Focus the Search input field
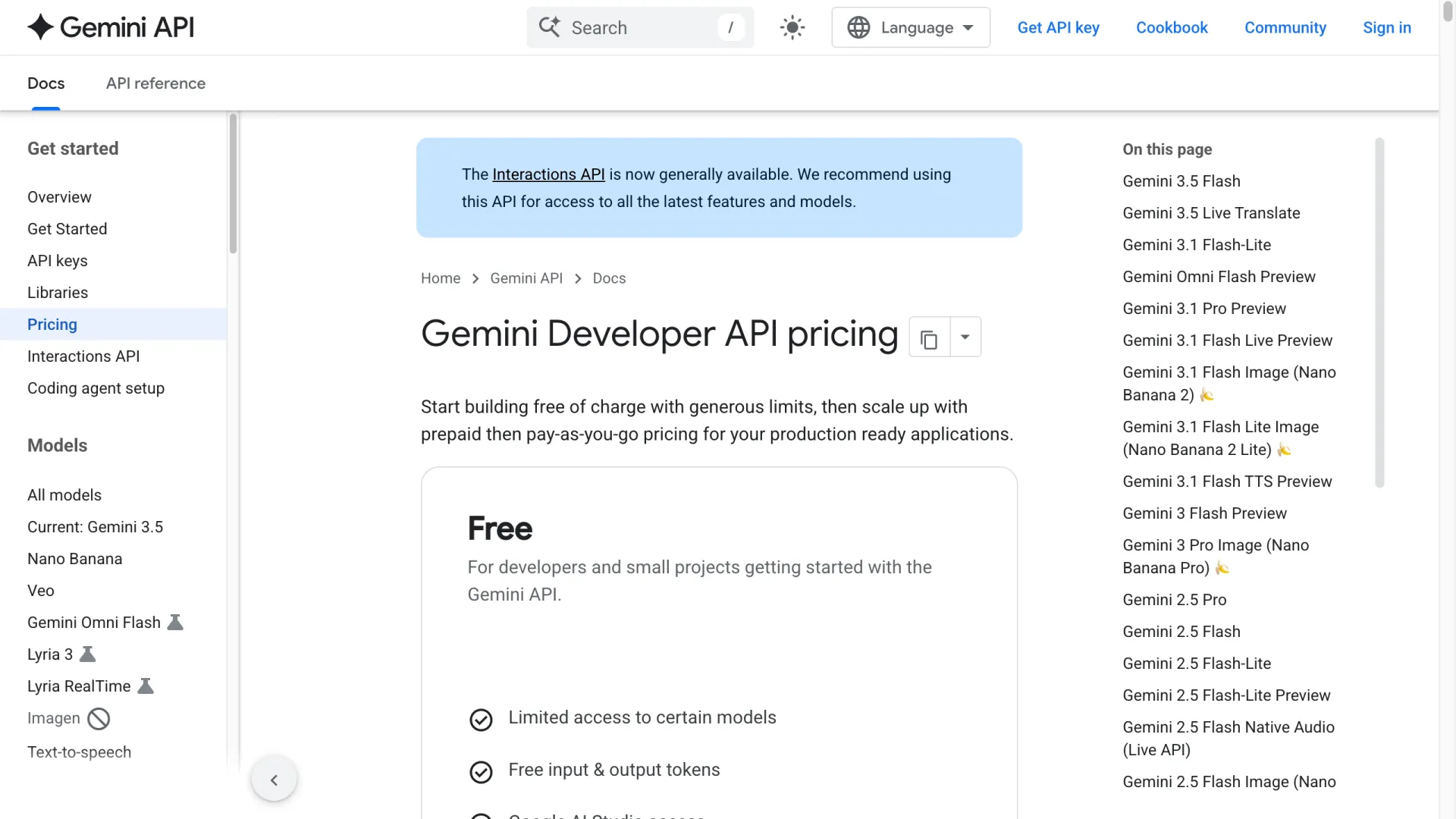 (x=640, y=27)
